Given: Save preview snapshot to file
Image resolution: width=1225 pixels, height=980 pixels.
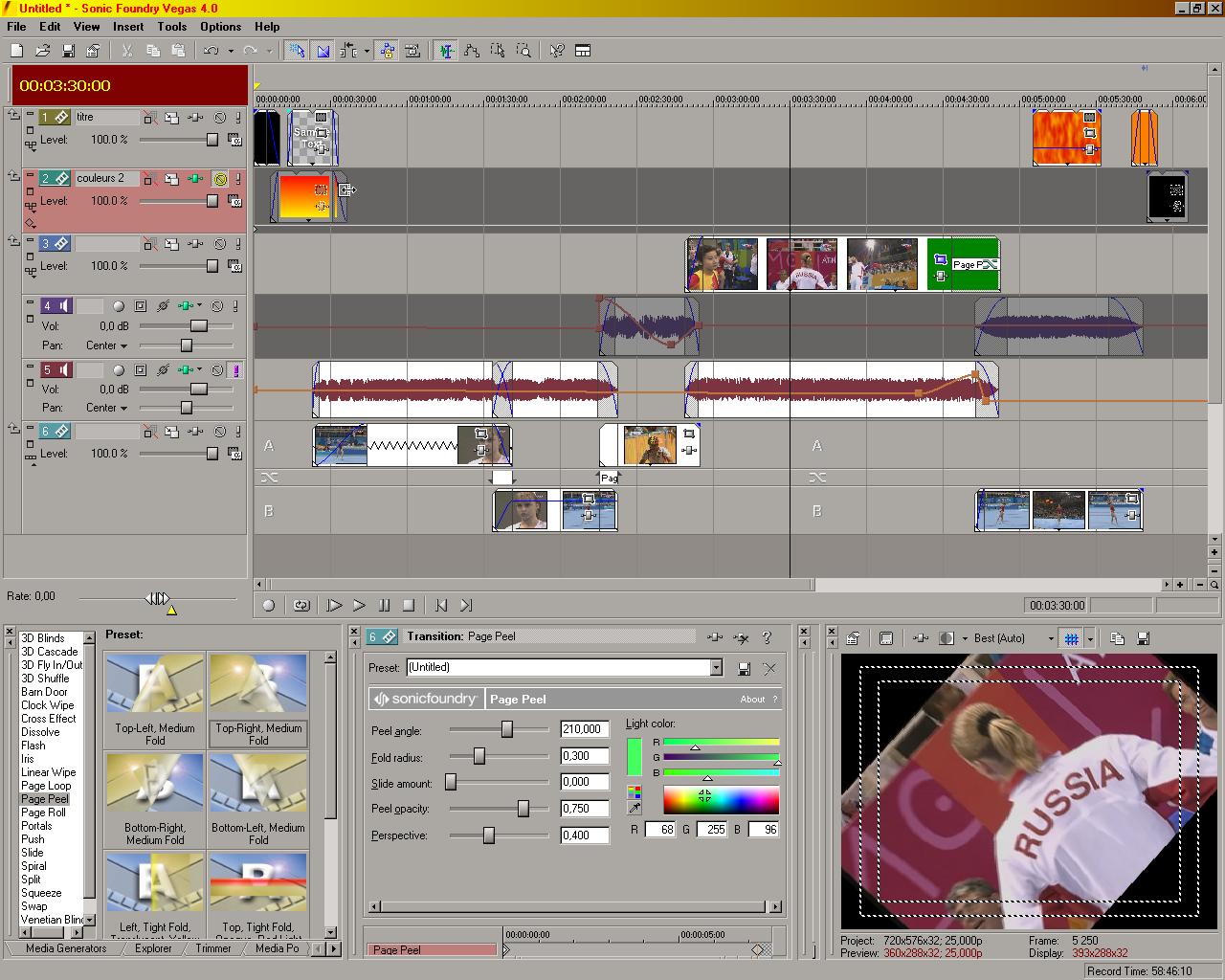Looking at the screenshot, I should pyautogui.click(x=1143, y=638).
